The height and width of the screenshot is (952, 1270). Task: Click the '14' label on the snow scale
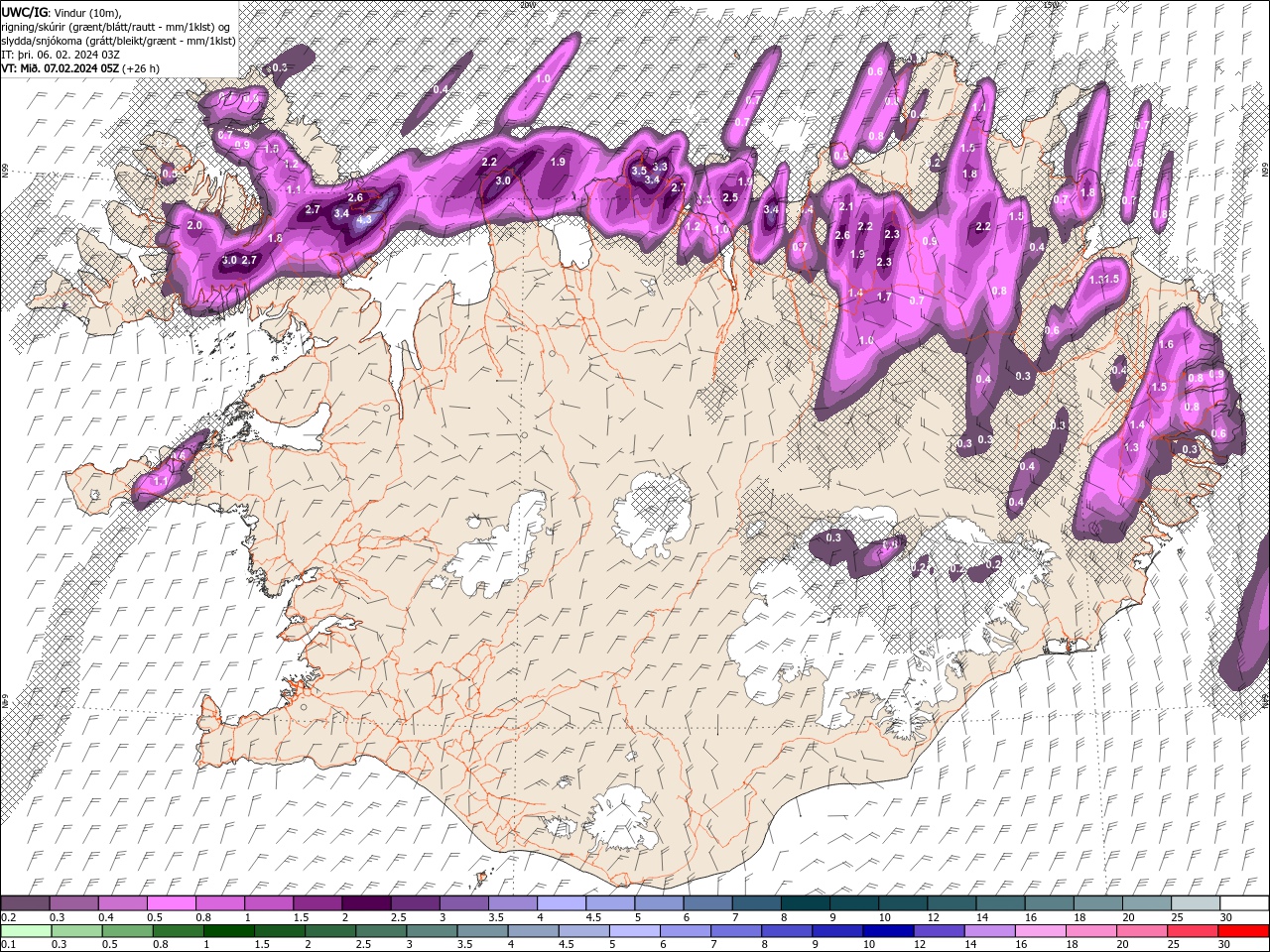(x=981, y=917)
